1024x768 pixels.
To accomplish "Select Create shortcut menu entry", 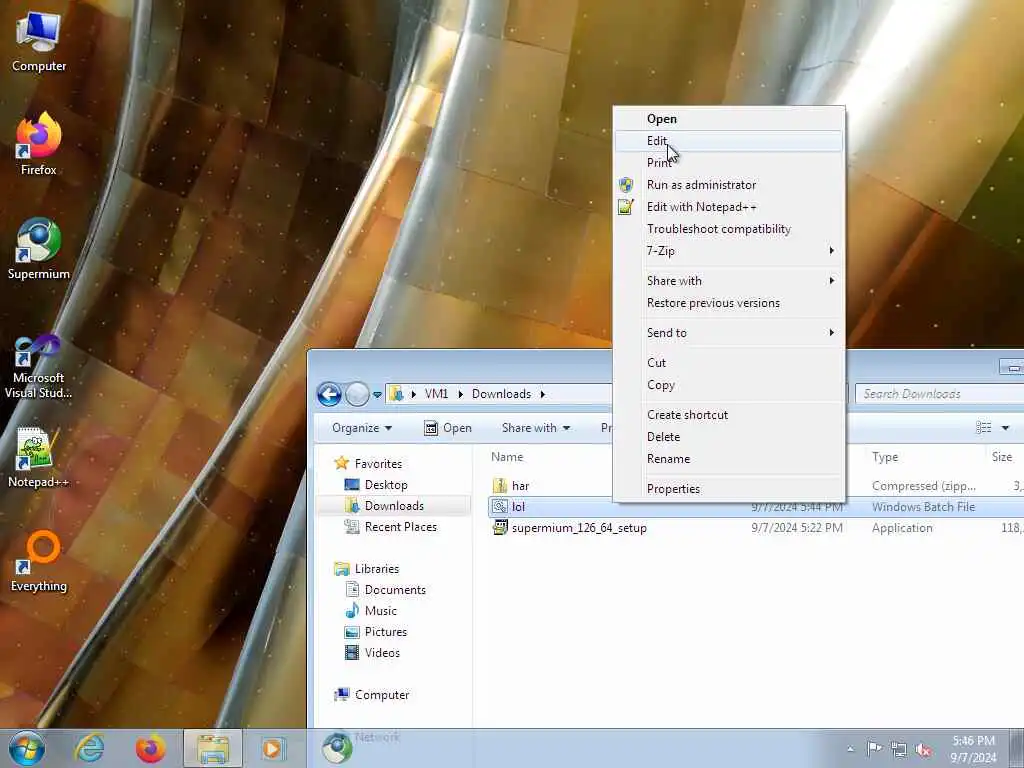I will pos(728,415).
